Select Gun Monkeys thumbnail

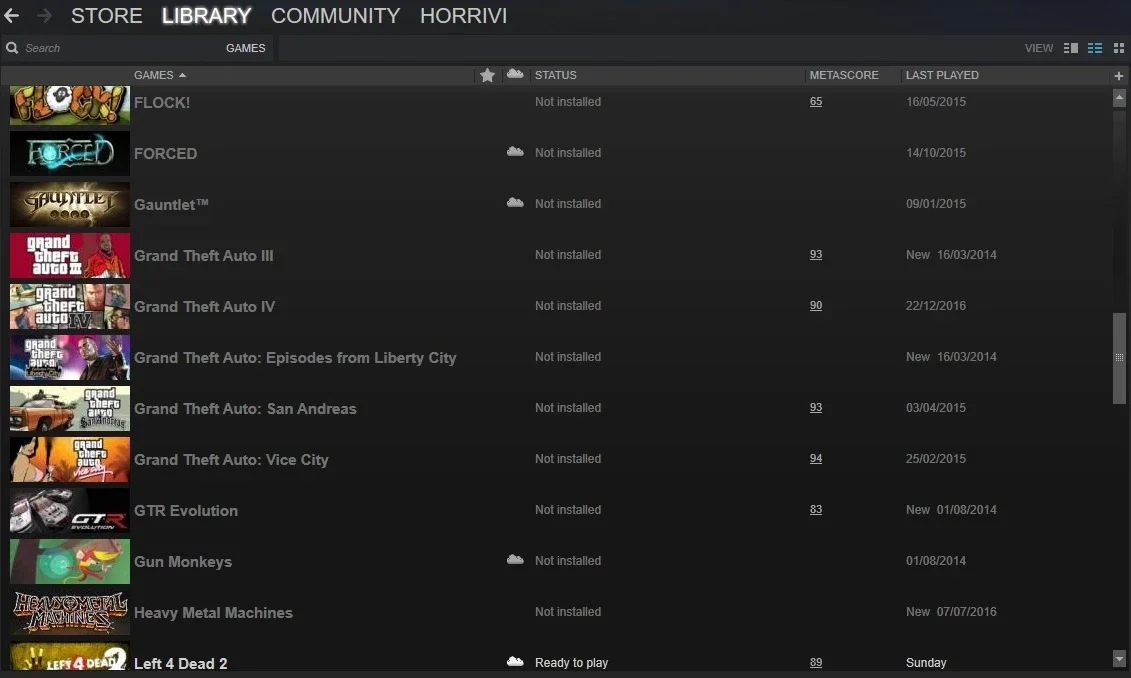pos(70,561)
